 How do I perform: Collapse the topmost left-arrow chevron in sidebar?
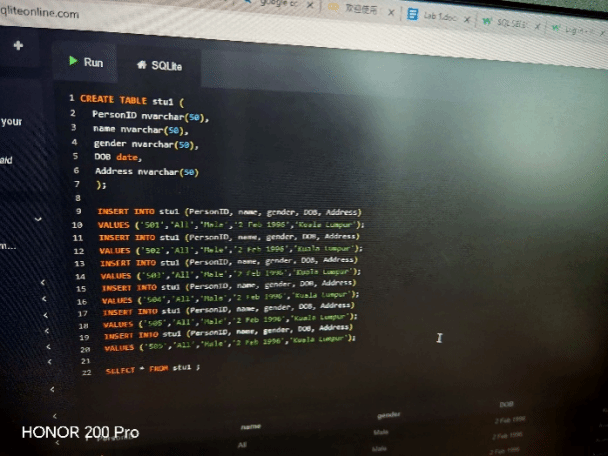(44, 285)
